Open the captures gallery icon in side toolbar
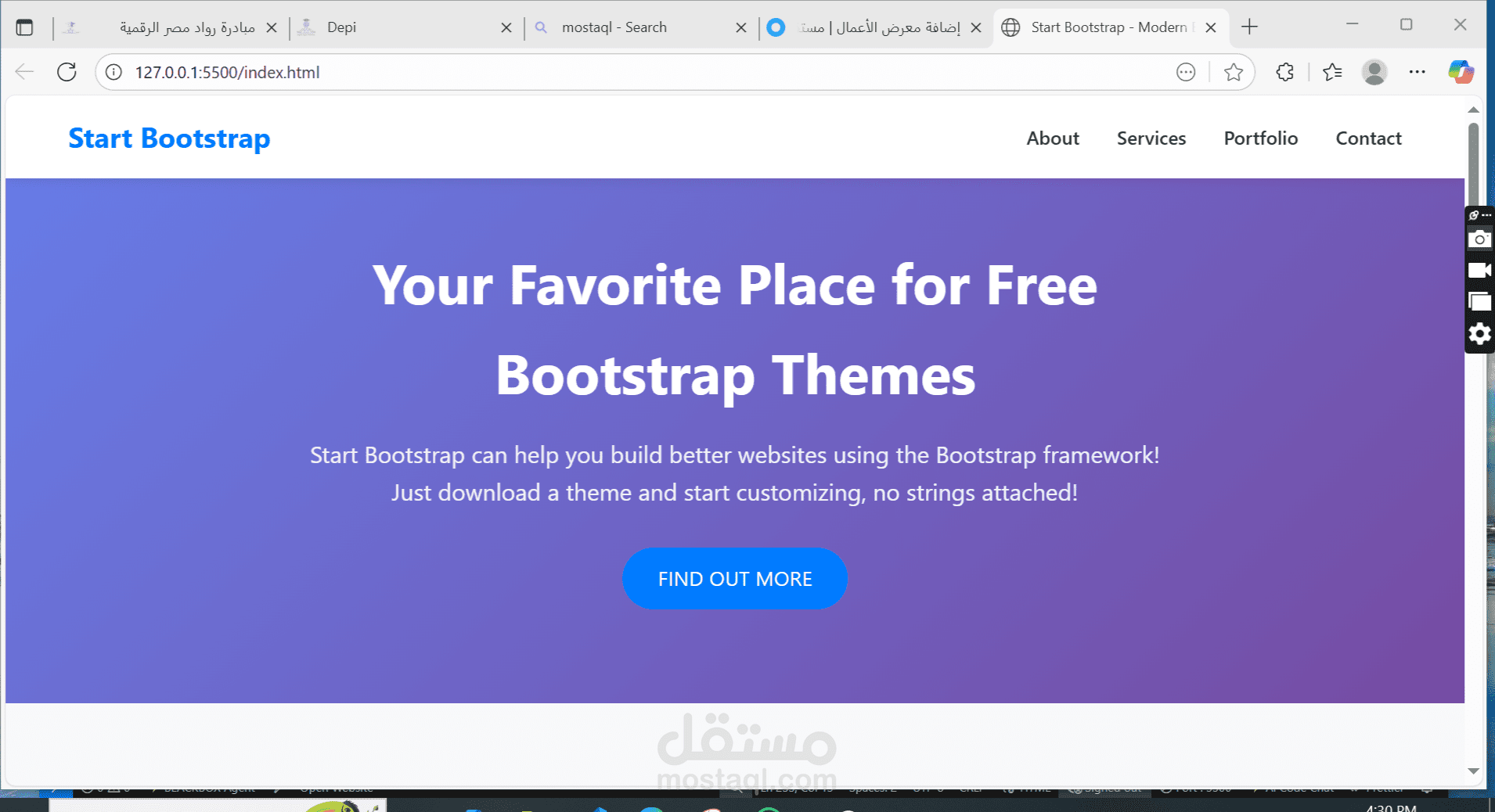 pyautogui.click(x=1479, y=302)
